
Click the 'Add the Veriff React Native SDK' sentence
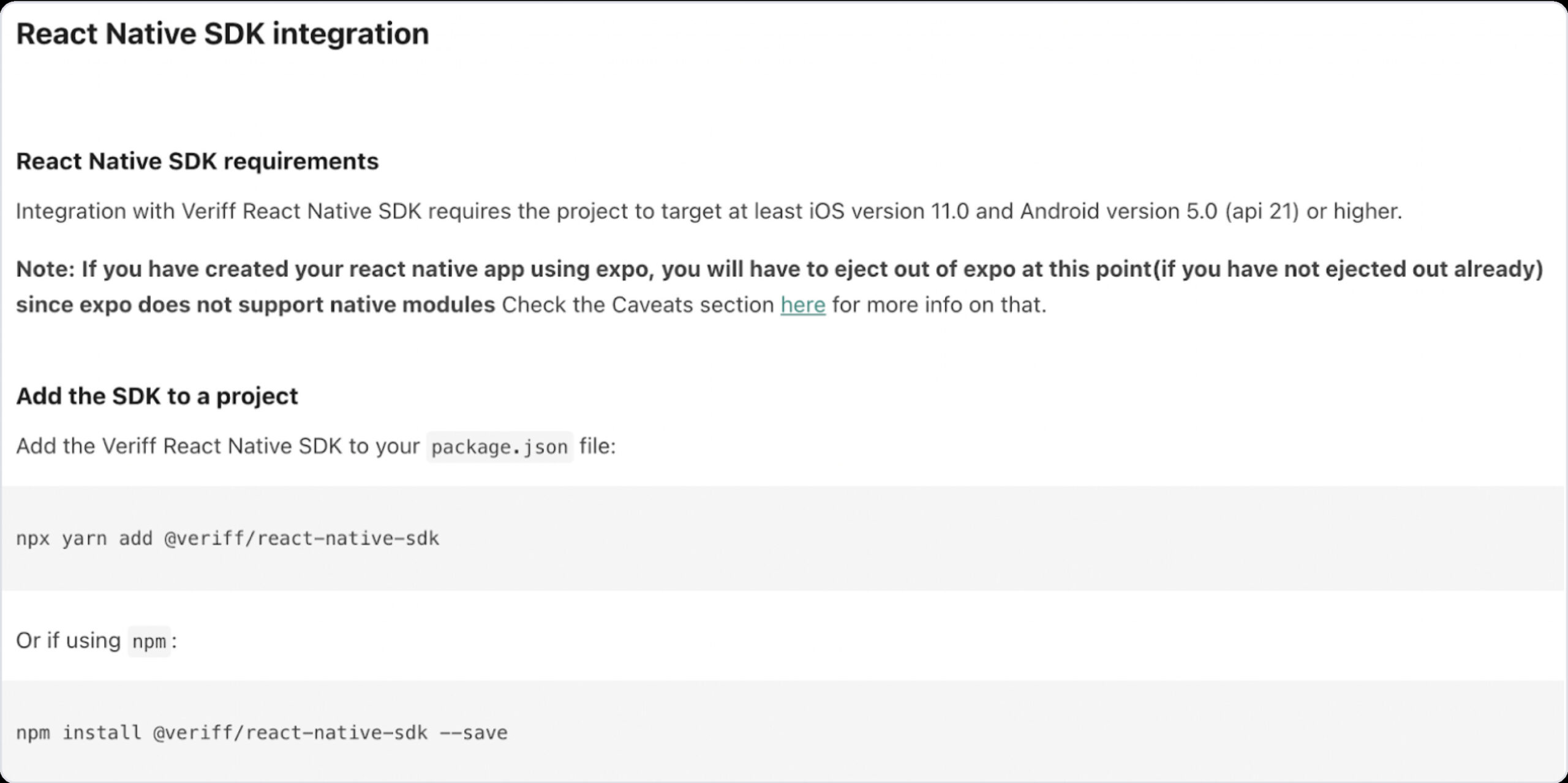tap(315, 446)
